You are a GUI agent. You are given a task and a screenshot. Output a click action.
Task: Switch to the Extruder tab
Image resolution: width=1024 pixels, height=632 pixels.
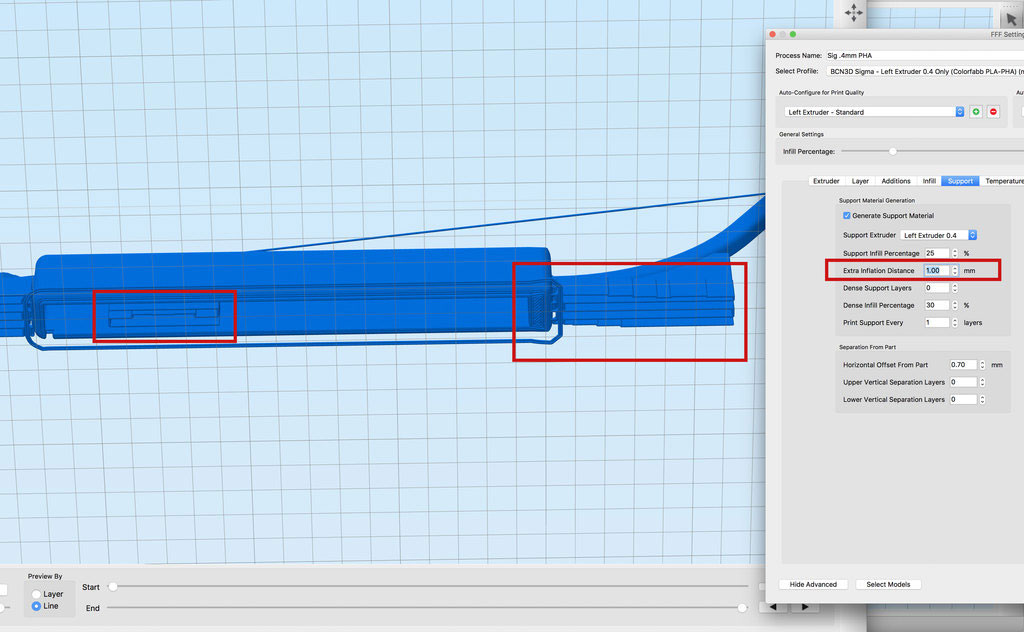pos(826,181)
